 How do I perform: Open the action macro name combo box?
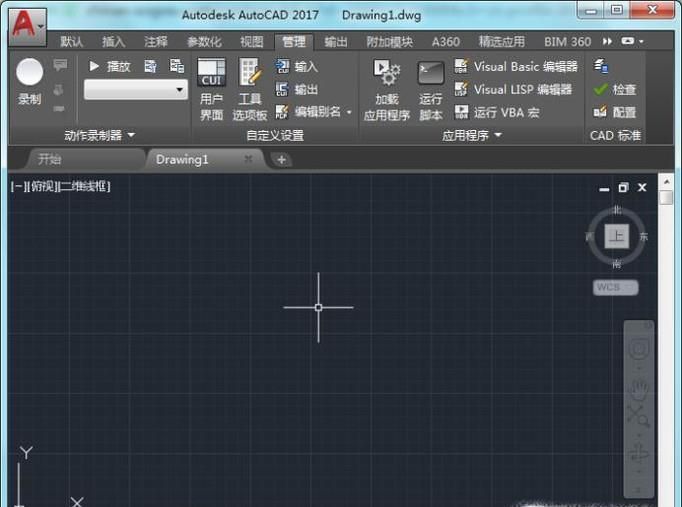pos(136,90)
